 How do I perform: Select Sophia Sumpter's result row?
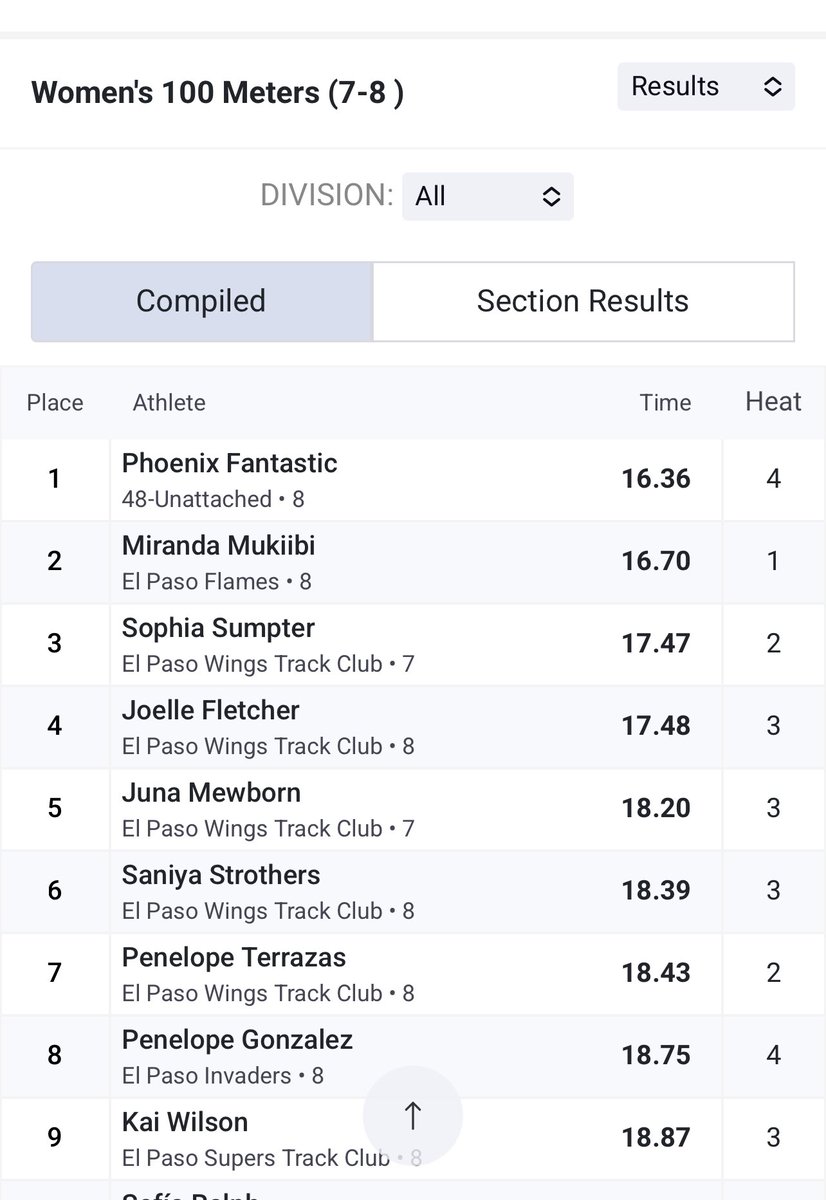413,644
